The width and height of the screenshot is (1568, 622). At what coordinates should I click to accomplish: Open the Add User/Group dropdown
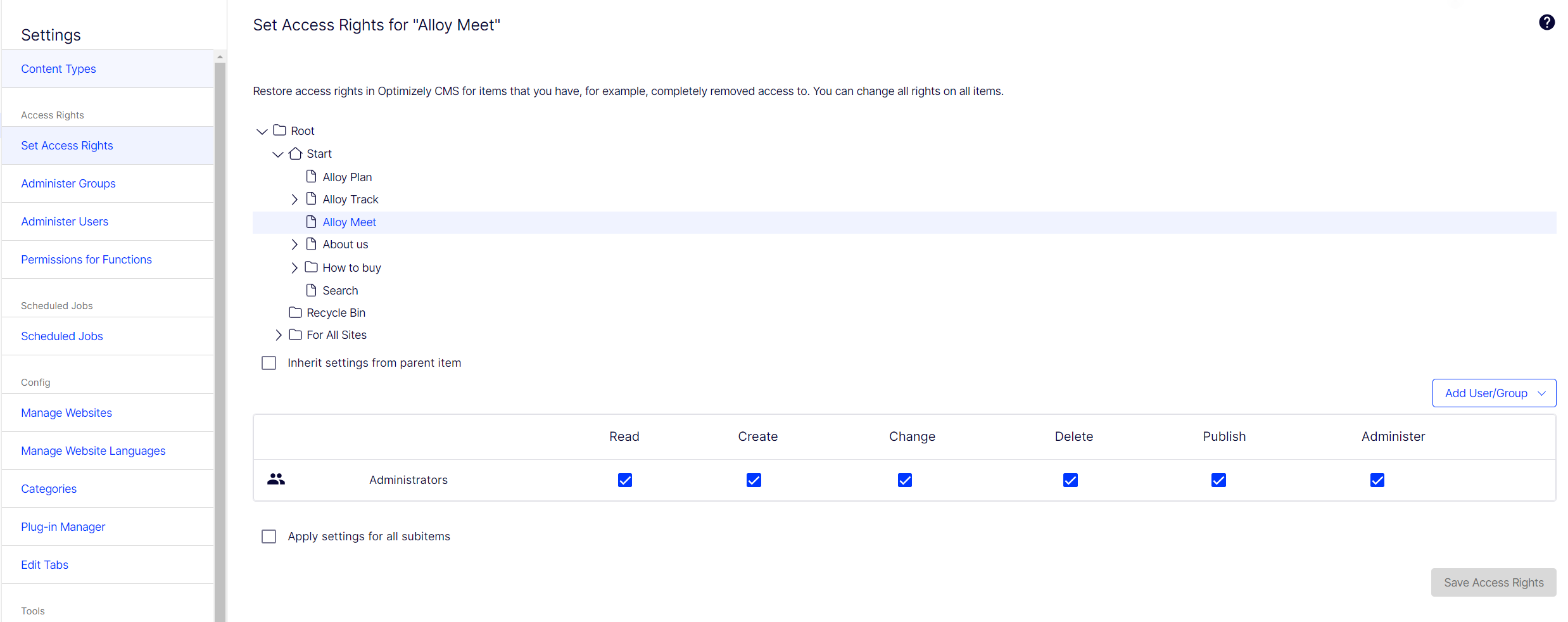[x=1493, y=393]
